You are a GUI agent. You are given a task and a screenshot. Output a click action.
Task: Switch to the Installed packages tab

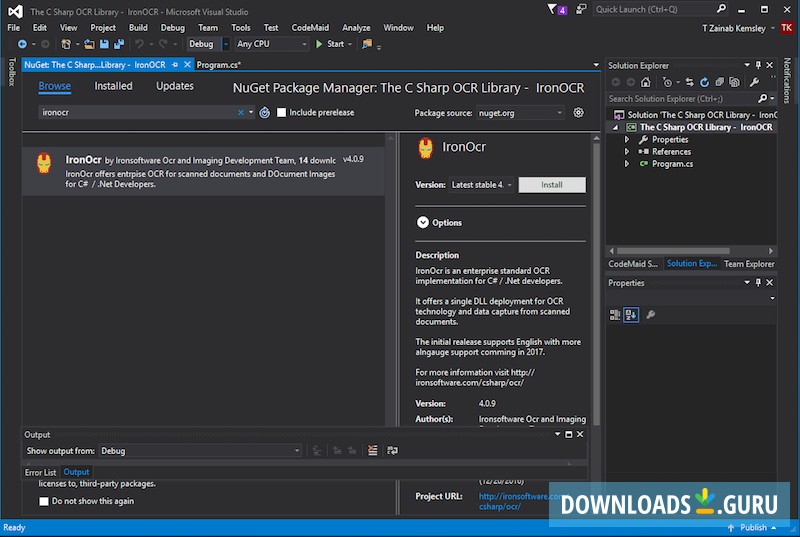(x=113, y=86)
